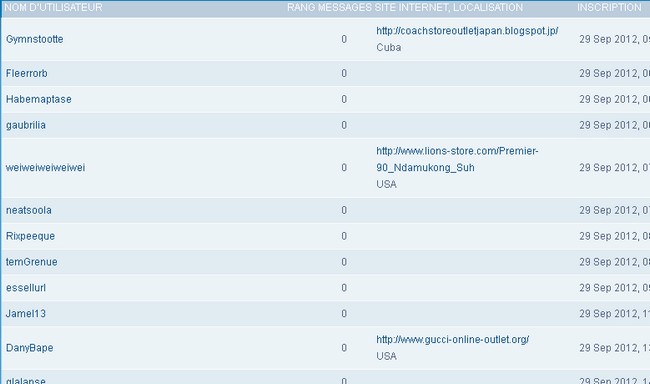Screen dimensions: 650x384
Task: Select USA location text for DanyBape
Action: click(x=386, y=356)
